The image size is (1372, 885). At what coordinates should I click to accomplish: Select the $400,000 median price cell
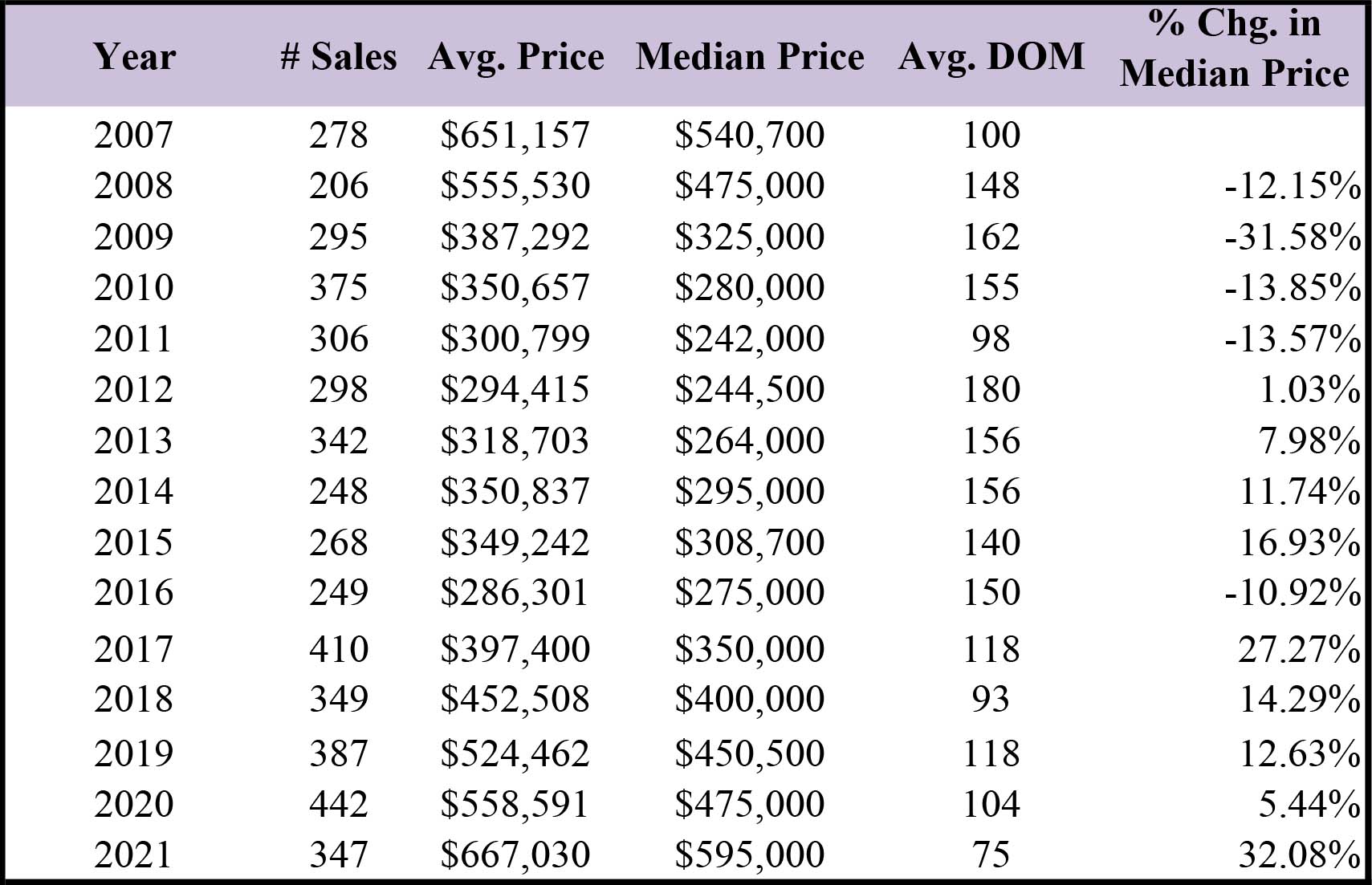pyautogui.click(x=749, y=700)
